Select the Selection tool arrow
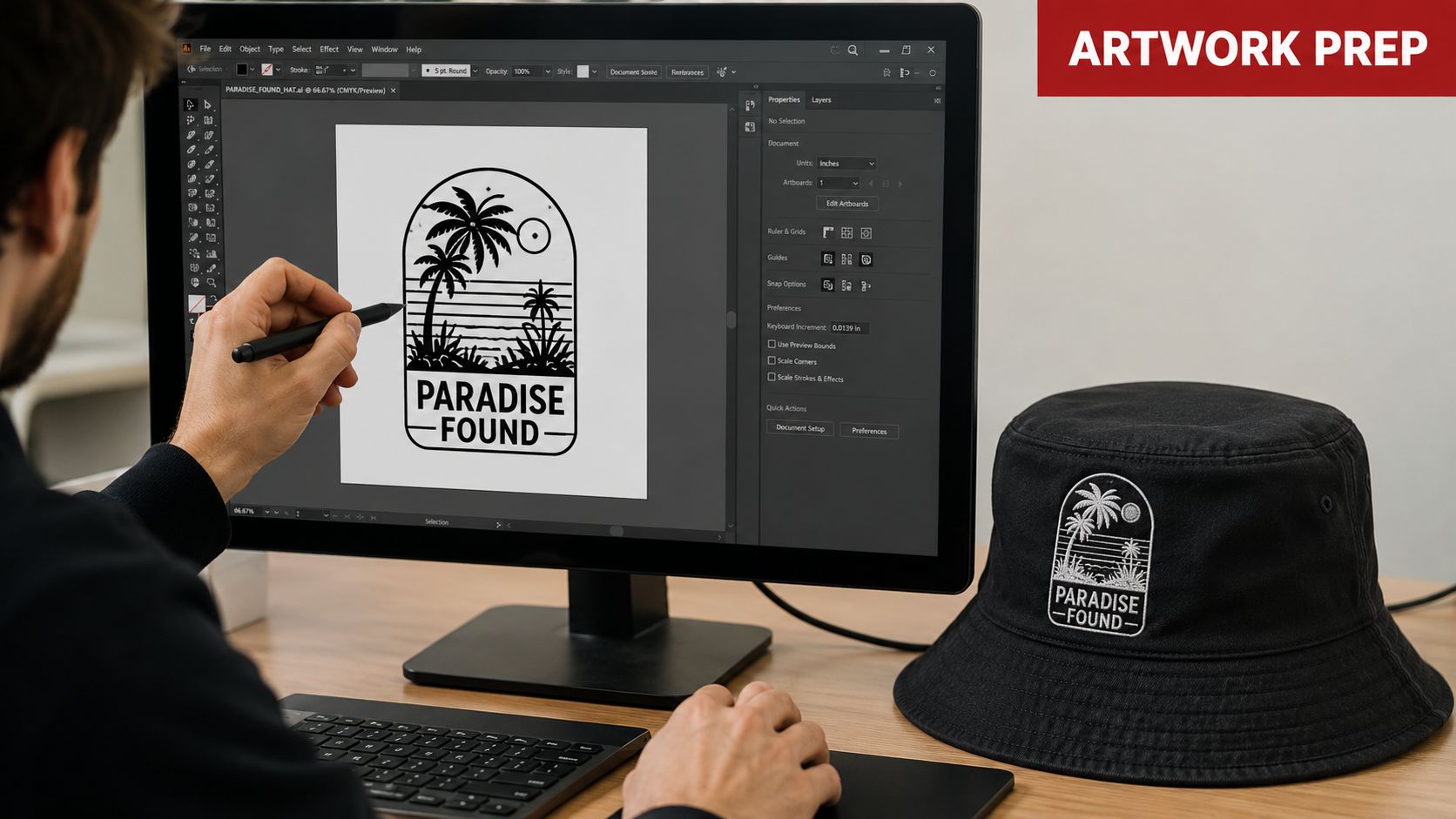This screenshot has height=819, width=1456. pos(190,104)
